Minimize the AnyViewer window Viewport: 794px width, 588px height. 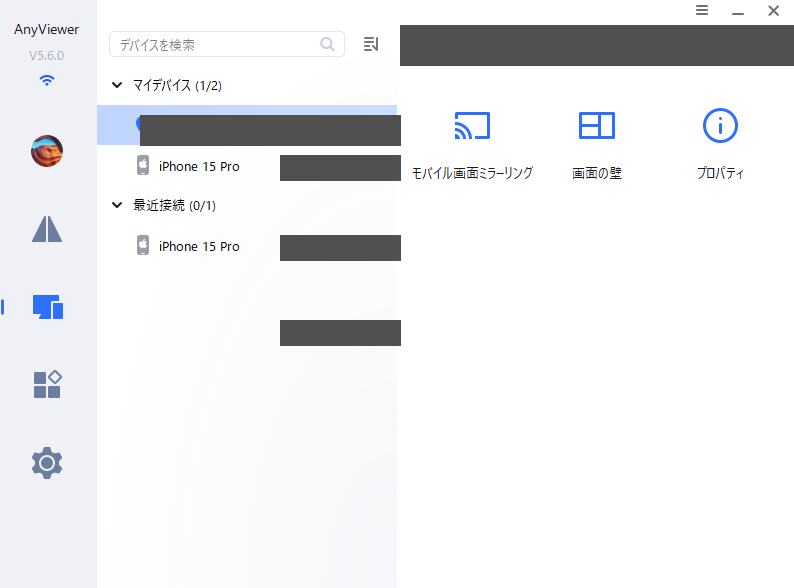tap(738, 11)
